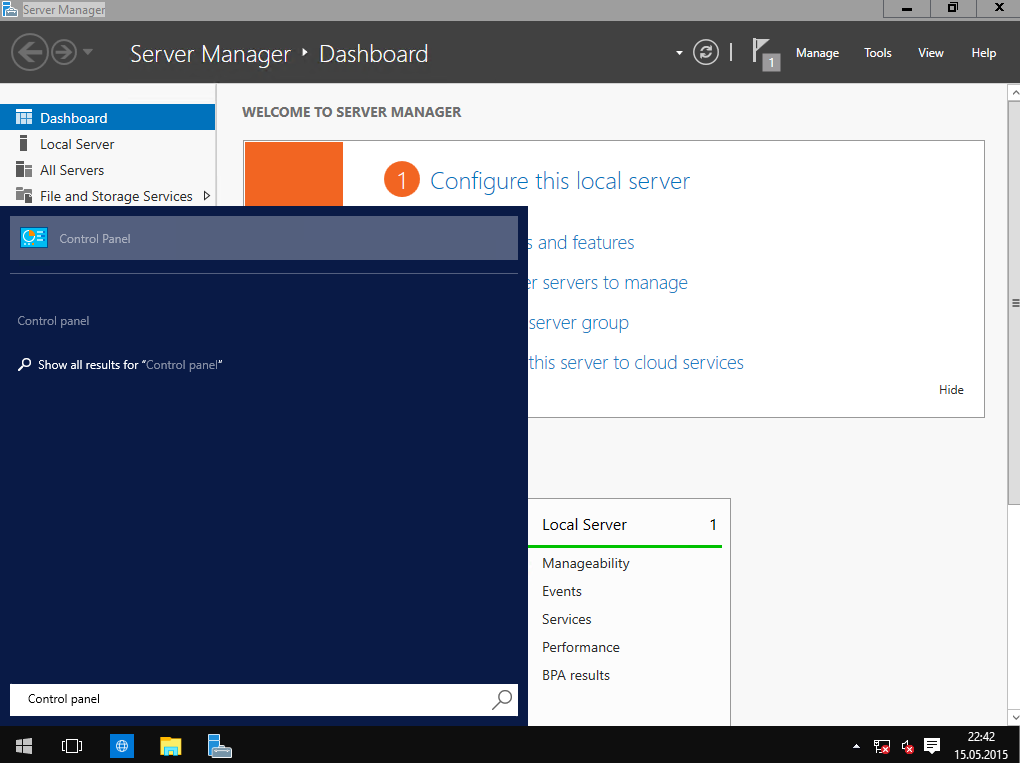Open File Explorer from the taskbar
Image resolution: width=1020 pixels, height=763 pixels.
(170, 746)
